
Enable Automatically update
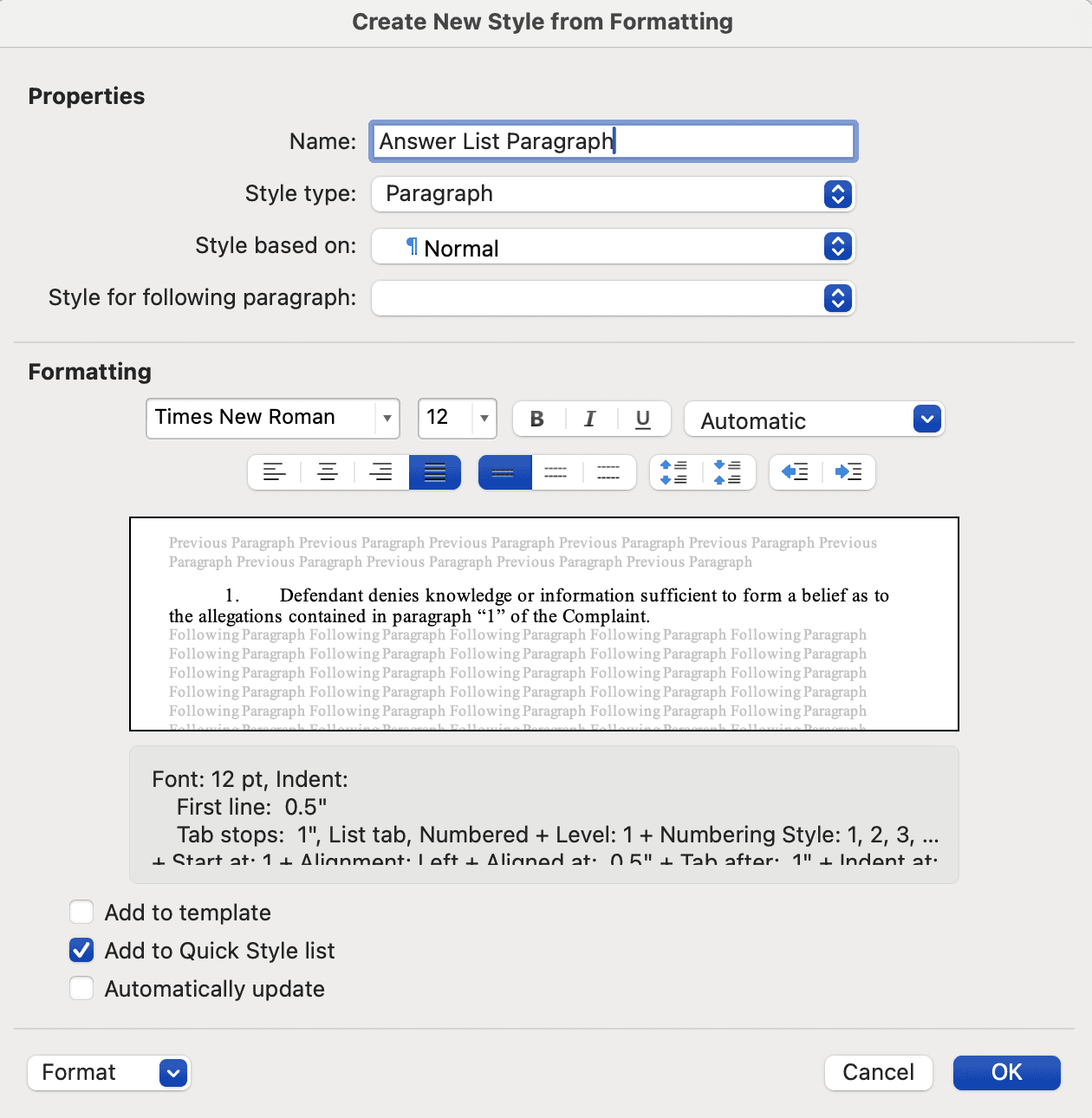(81, 988)
